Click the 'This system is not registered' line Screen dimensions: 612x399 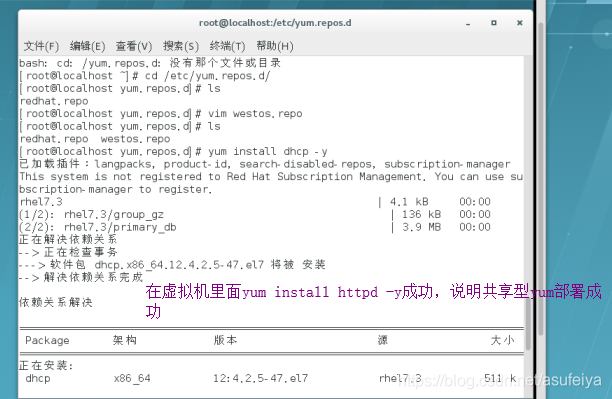click(271, 176)
